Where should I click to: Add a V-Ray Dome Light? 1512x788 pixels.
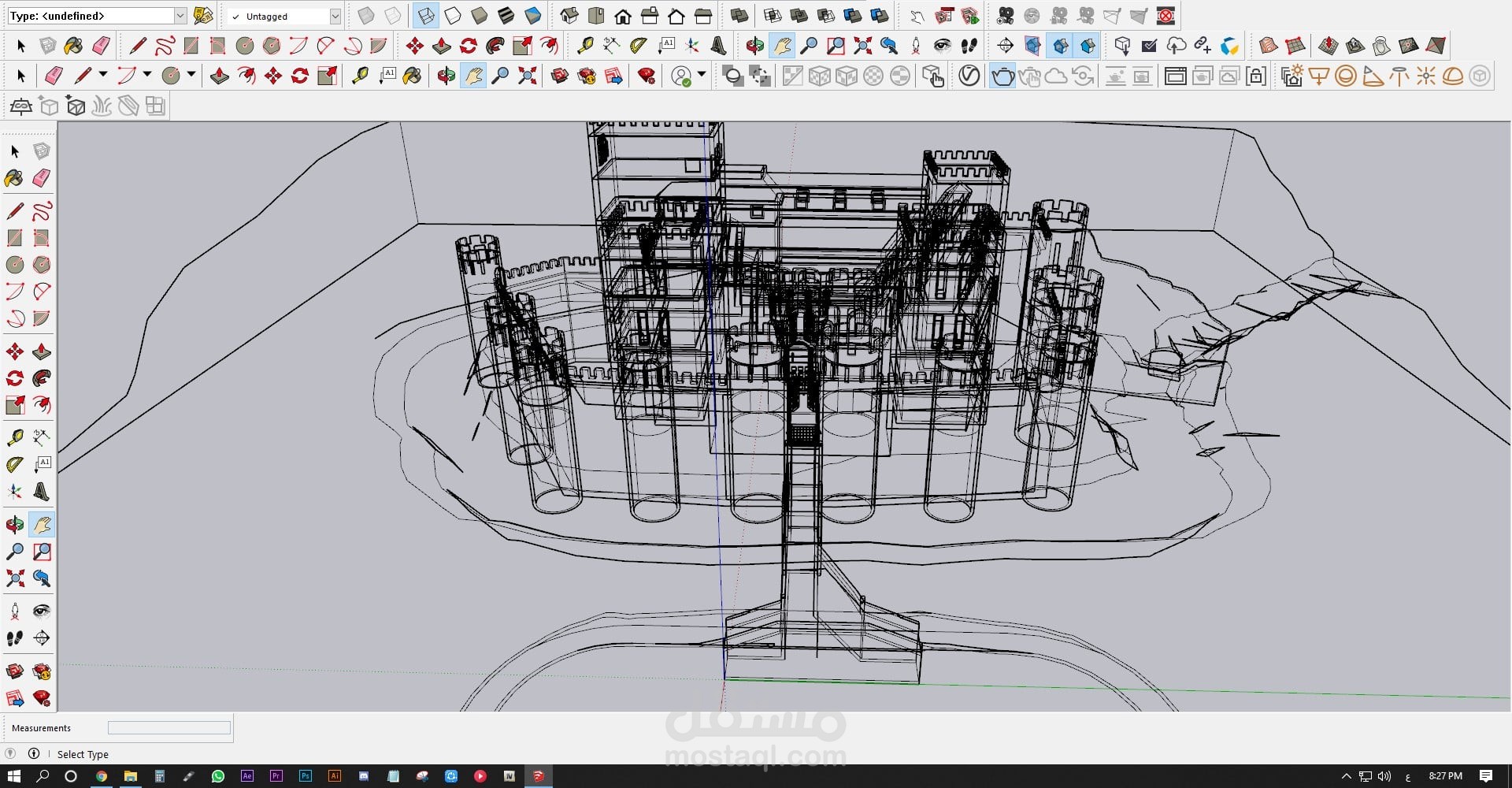tap(1453, 76)
